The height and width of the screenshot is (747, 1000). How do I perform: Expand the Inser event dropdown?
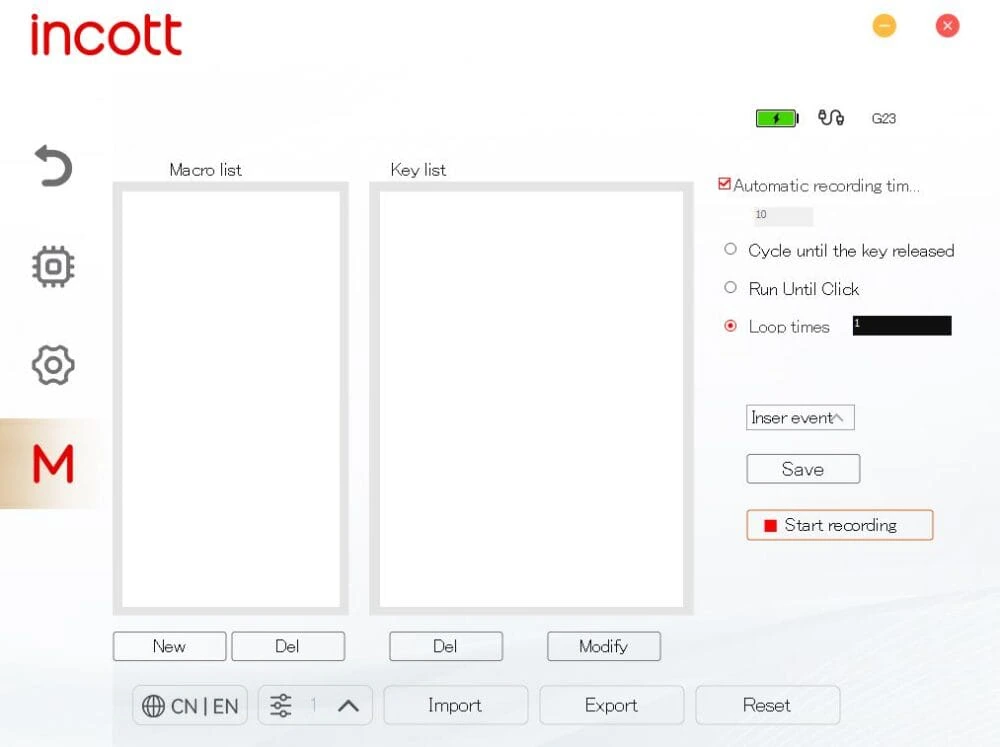click(x=800, y=418)
